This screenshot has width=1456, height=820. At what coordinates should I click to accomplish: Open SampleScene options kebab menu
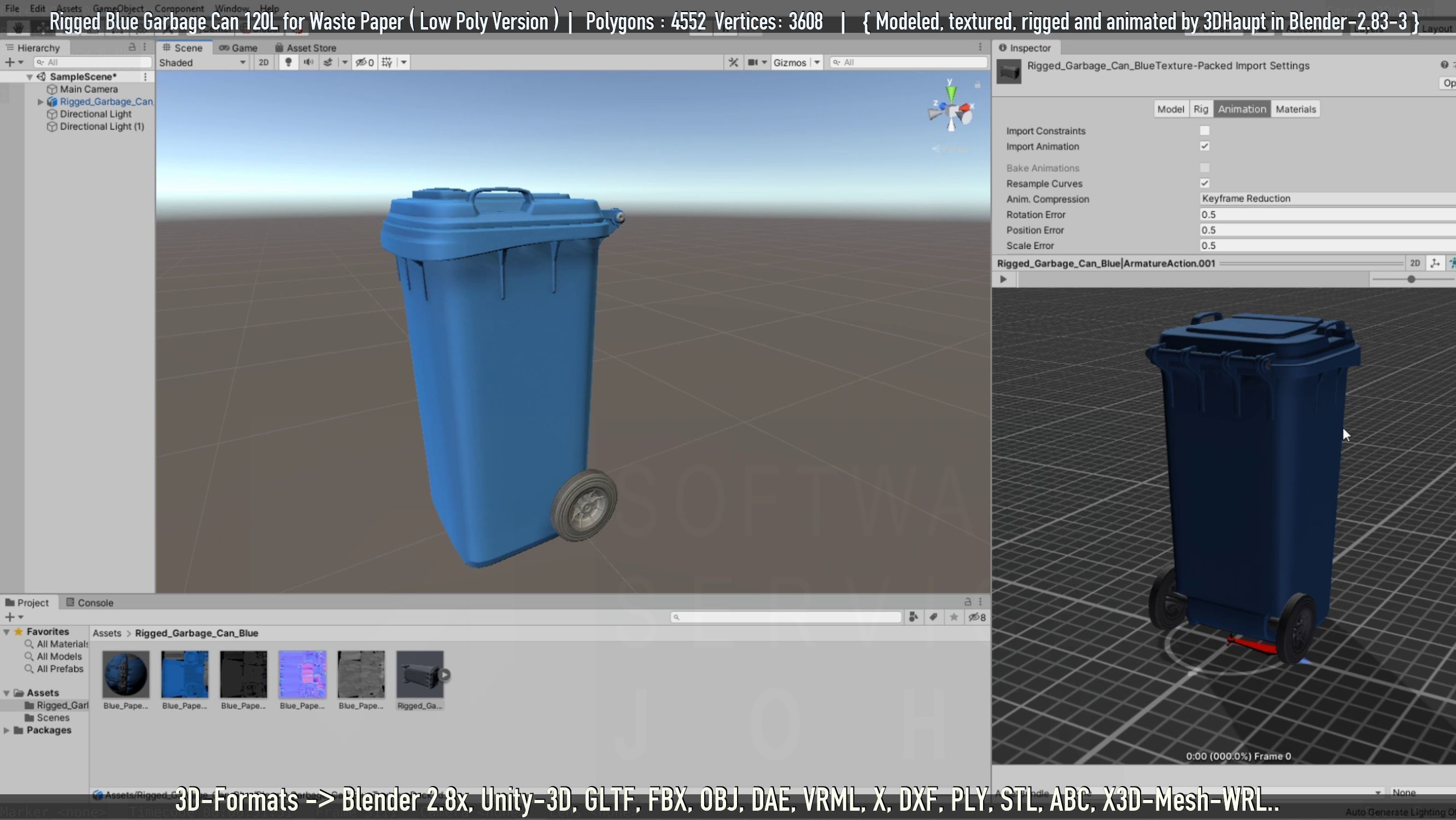pyautogui.click(x=145, y=77)
